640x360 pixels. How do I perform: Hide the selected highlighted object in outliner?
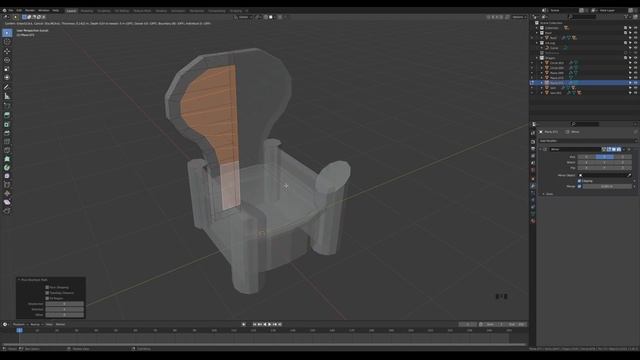pos(636,83)
